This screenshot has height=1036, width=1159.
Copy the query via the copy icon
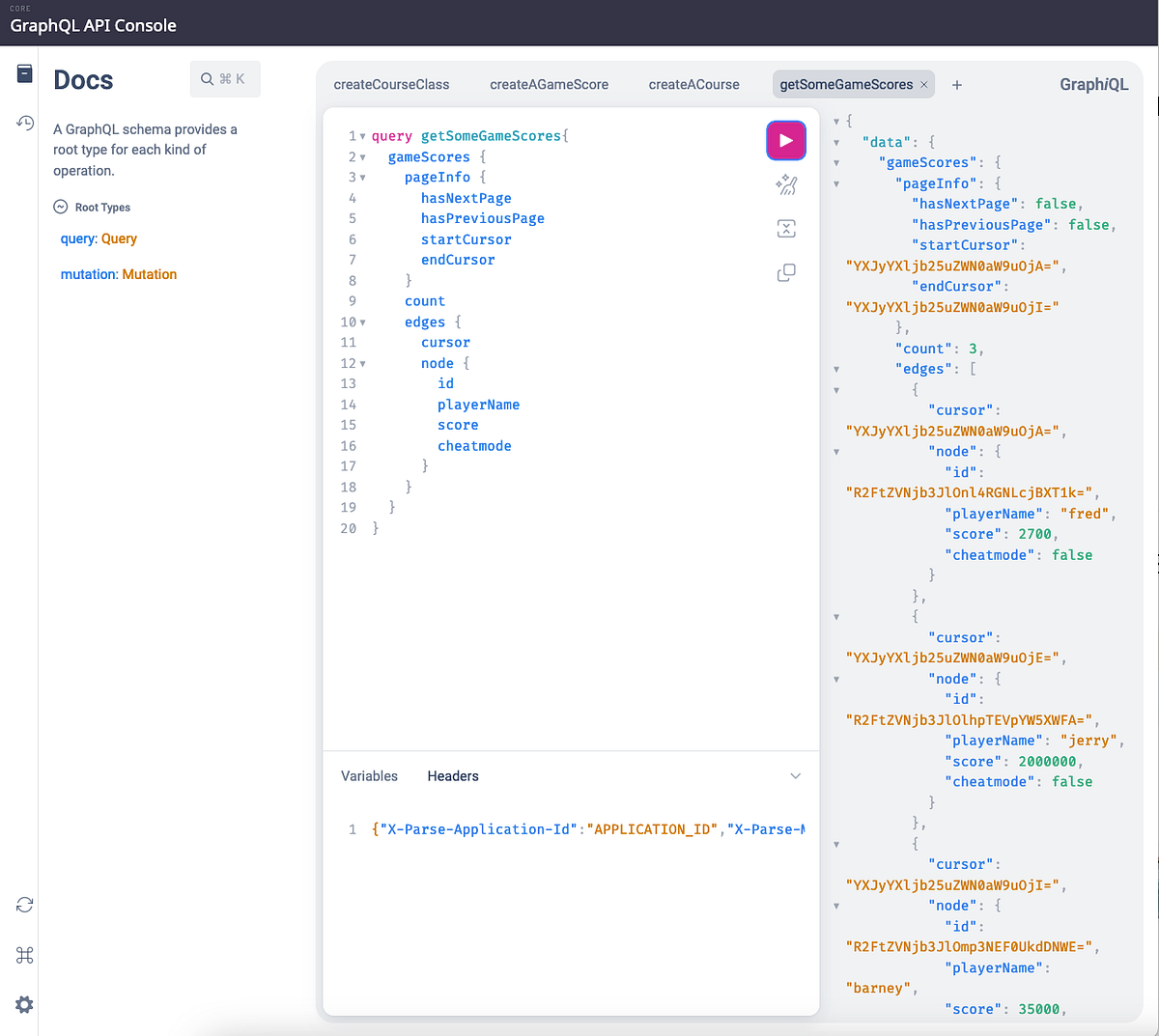(x=785, y=272)
